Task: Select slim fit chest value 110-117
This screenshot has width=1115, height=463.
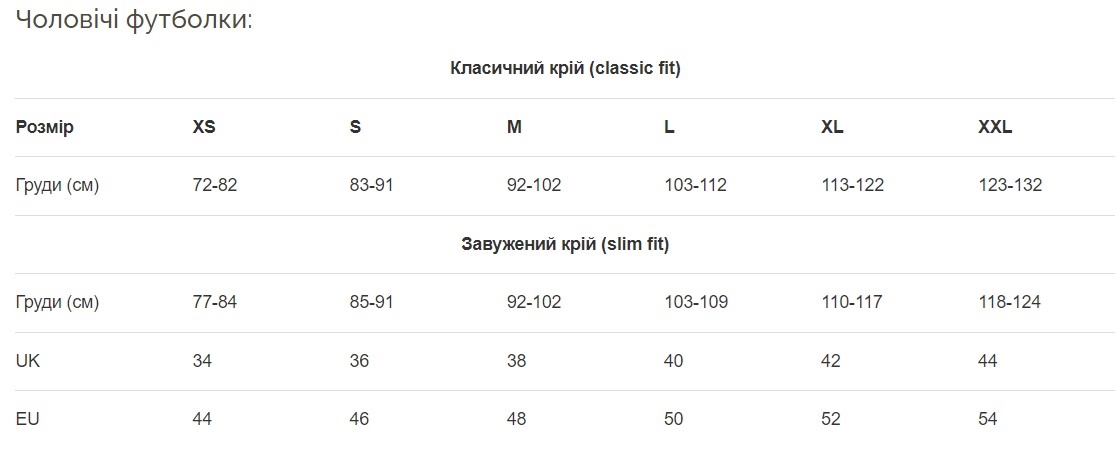Action: coord(852,302)
